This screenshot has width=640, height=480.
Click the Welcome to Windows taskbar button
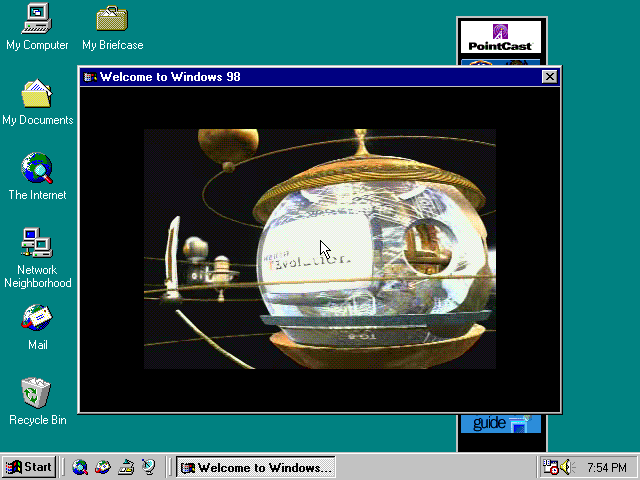[x=256, y=467]
